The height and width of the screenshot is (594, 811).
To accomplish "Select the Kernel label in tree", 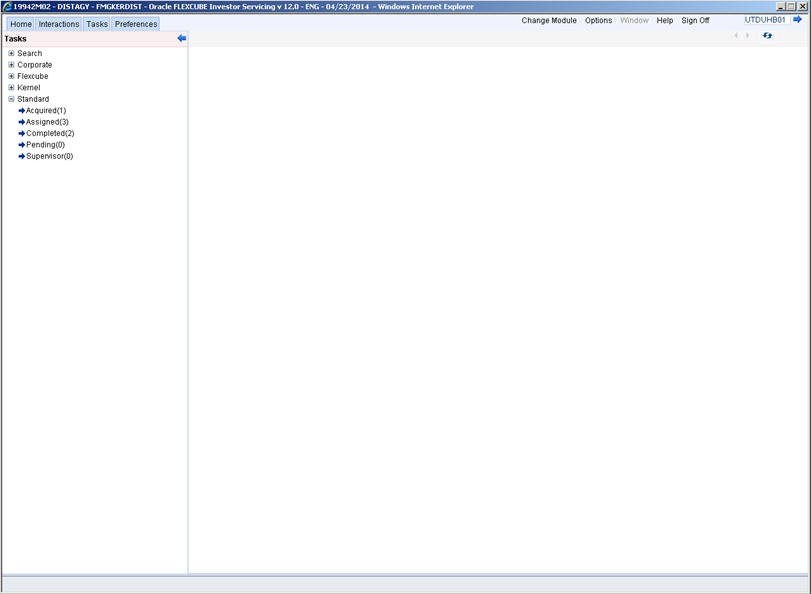I will (28, 87).
